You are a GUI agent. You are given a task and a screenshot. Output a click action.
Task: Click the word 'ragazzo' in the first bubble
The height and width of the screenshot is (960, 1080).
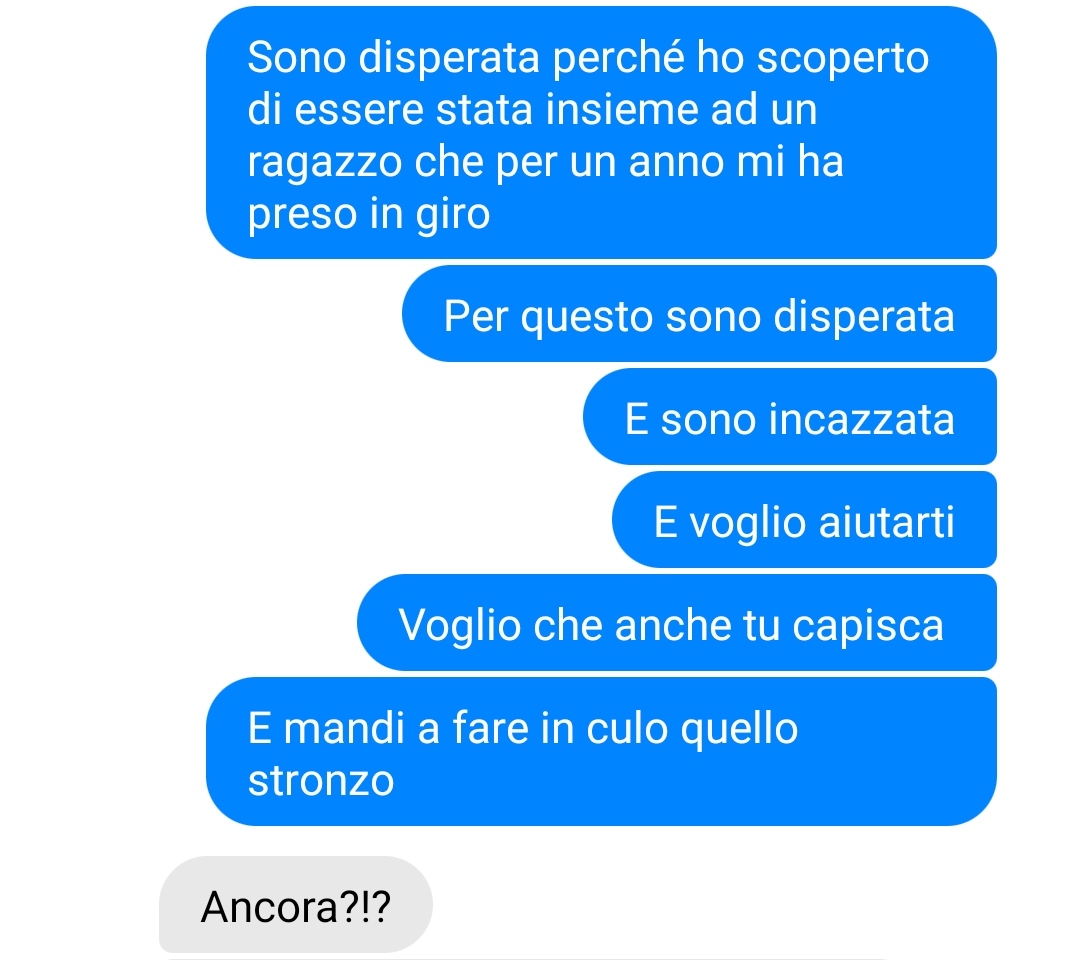324,164
